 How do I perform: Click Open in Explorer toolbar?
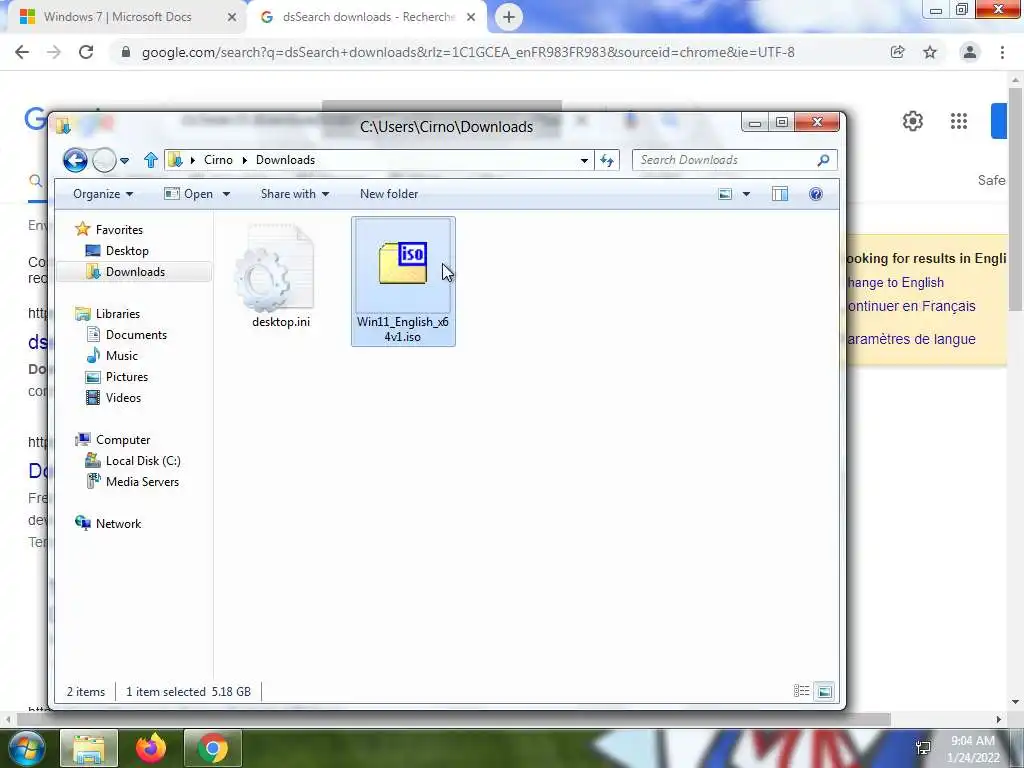tap(189, 194)
